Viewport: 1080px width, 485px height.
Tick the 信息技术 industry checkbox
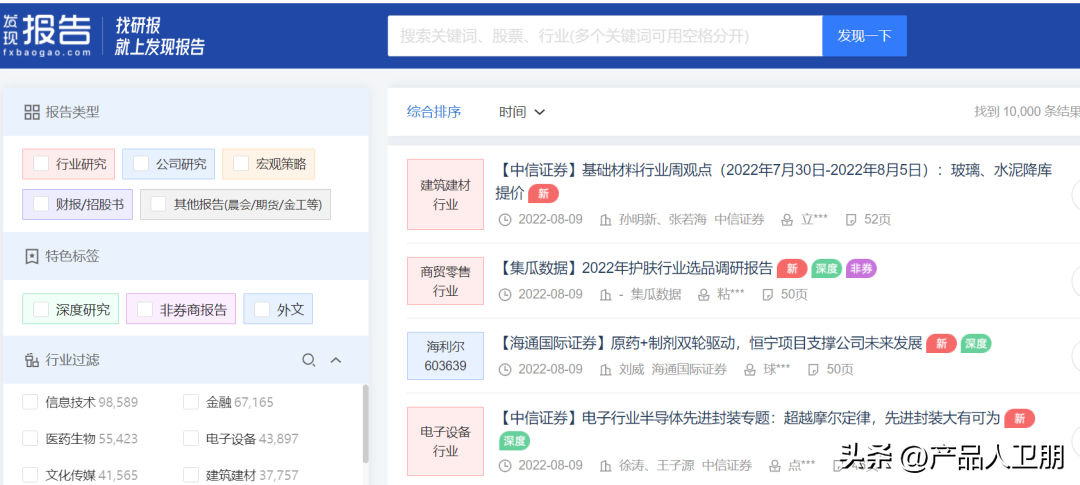click(x=30, y=402)
